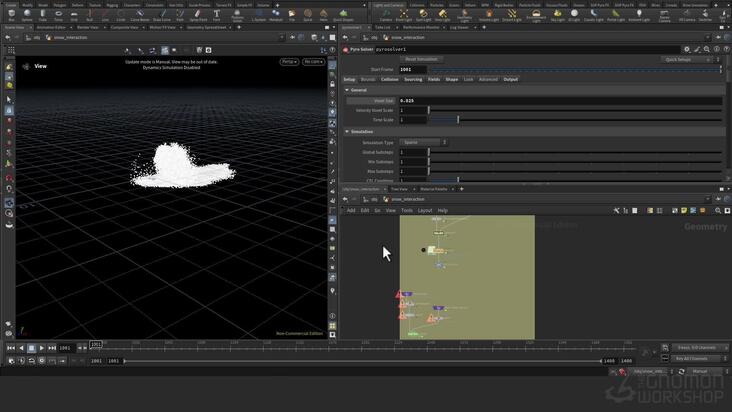The height and width of the screenshot is (412, 732).
Task: Add a sticky note in network editor
Action: [x=684, y=211]
